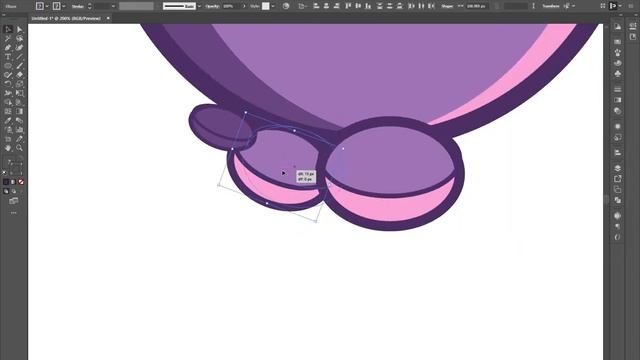Select the Shape Builder tool
640x360 pixels.
click(8, 102)
